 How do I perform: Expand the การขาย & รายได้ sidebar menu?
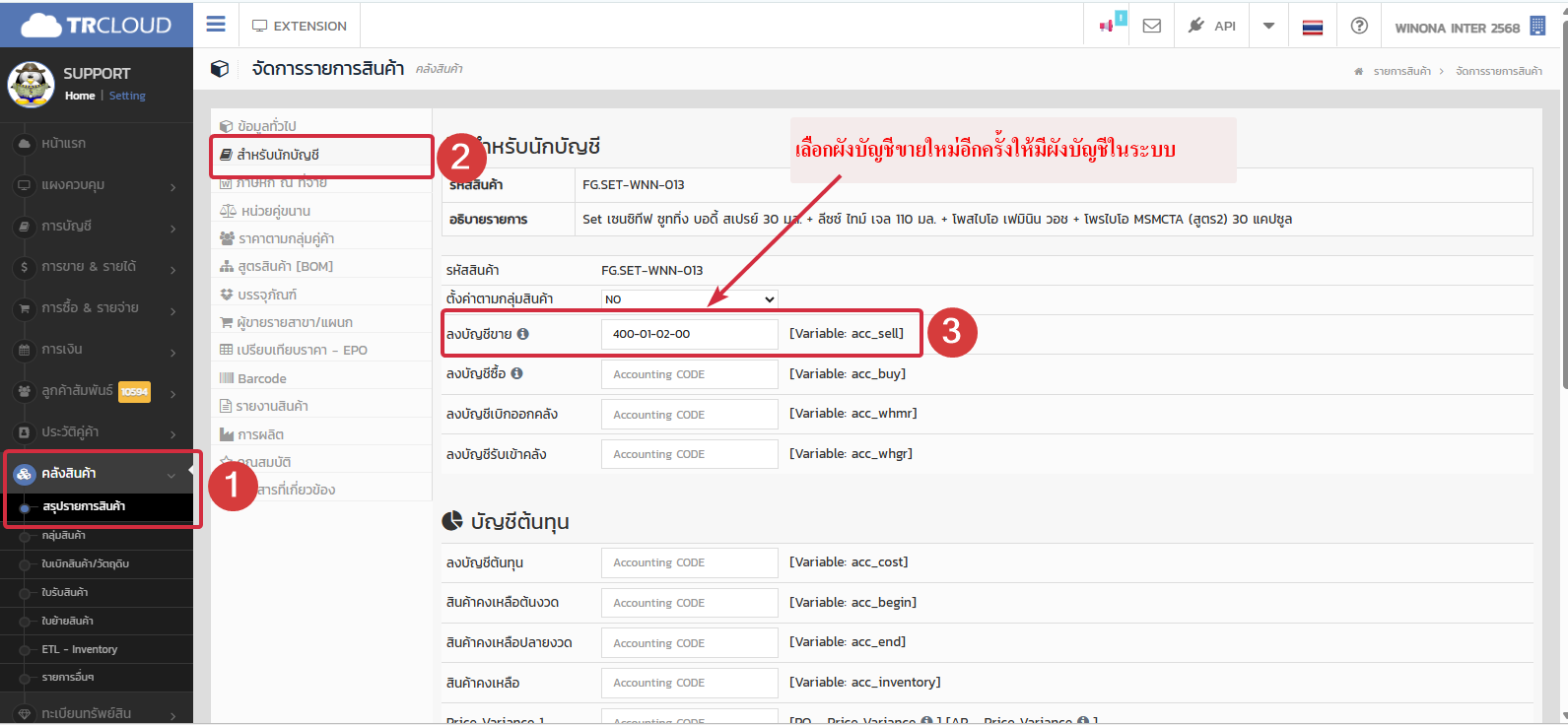coord(97,267)
